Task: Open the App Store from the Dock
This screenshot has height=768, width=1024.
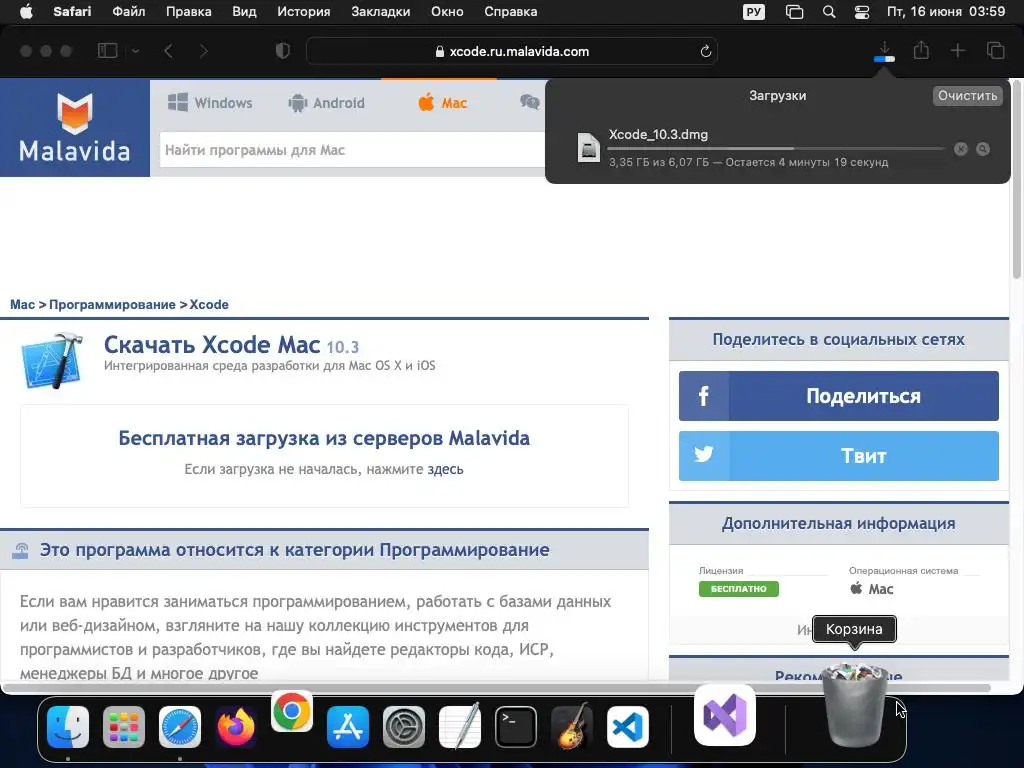Action: (x=348, y=727)
